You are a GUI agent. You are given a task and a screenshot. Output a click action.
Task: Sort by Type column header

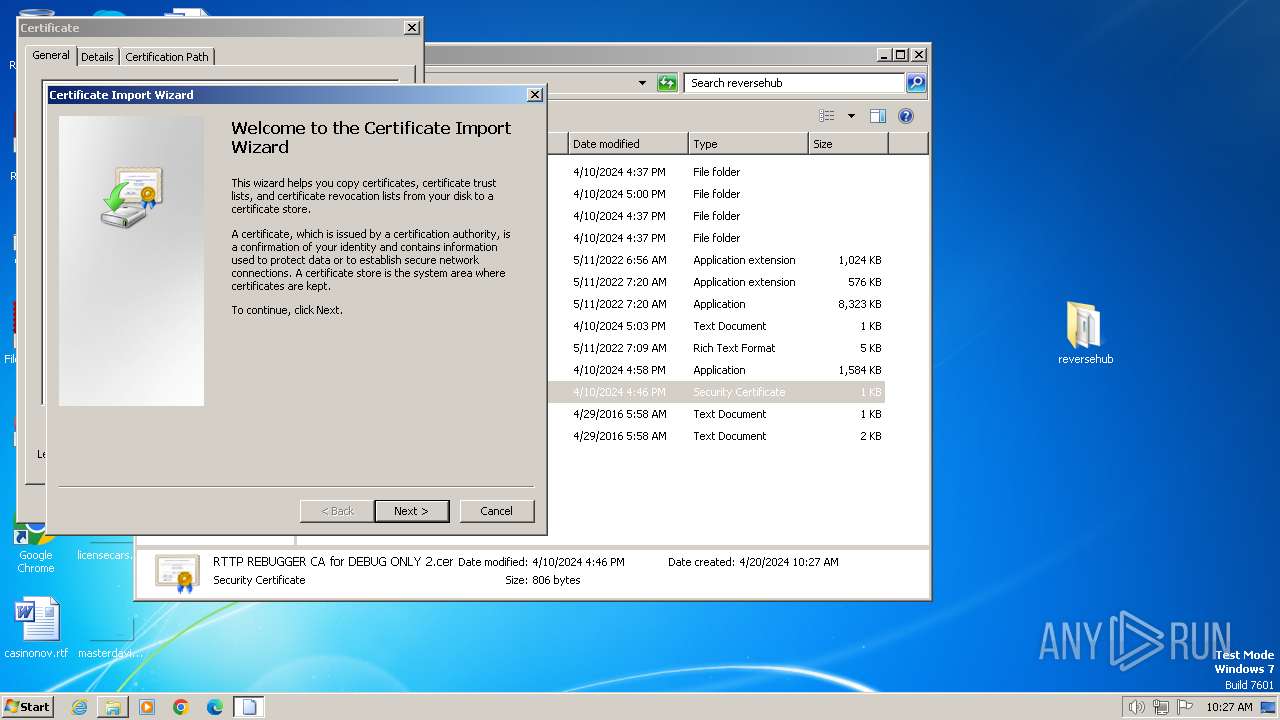(x=748, y=144)
